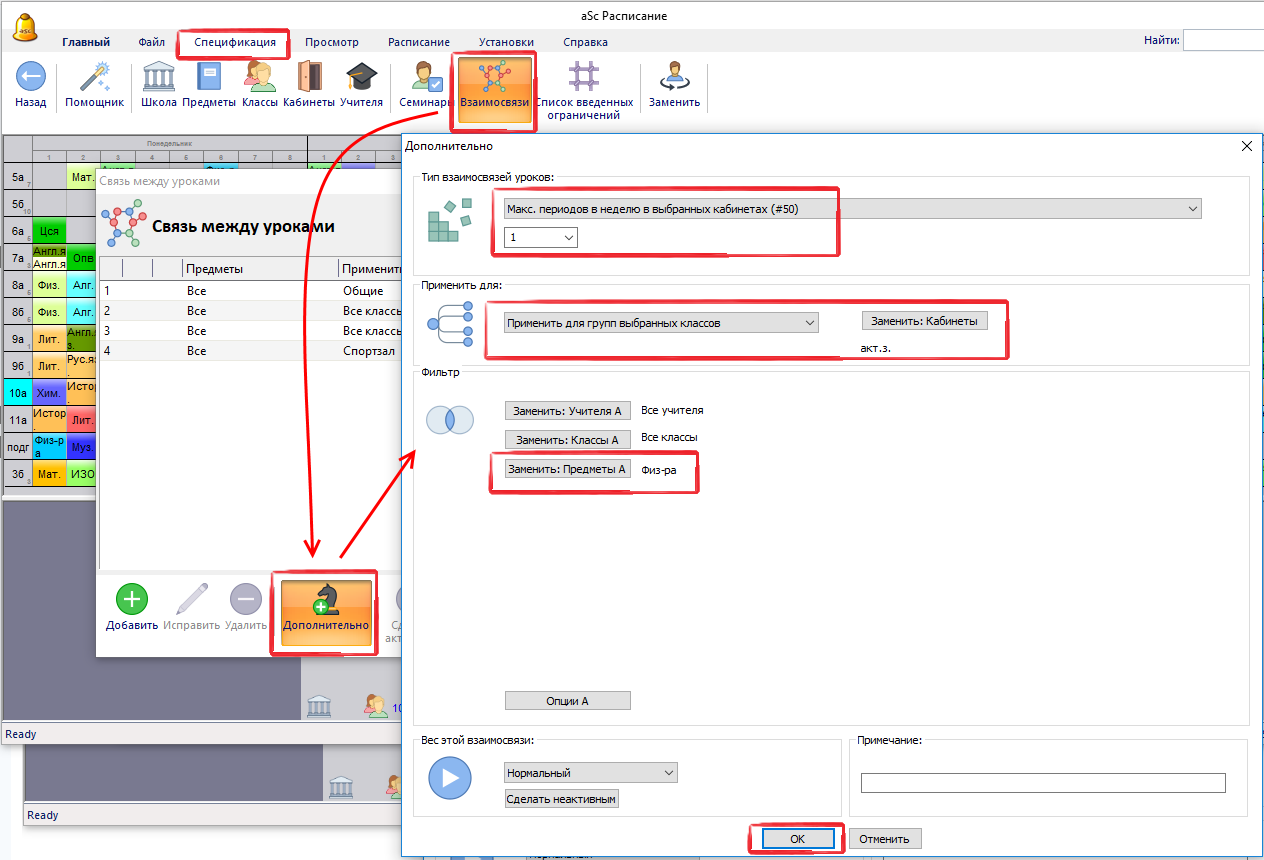Image resolution: width=1264 pixels, height=860 pixels.
Task: Open the Предметы subjects icon
Action: [x=209, y=78]
